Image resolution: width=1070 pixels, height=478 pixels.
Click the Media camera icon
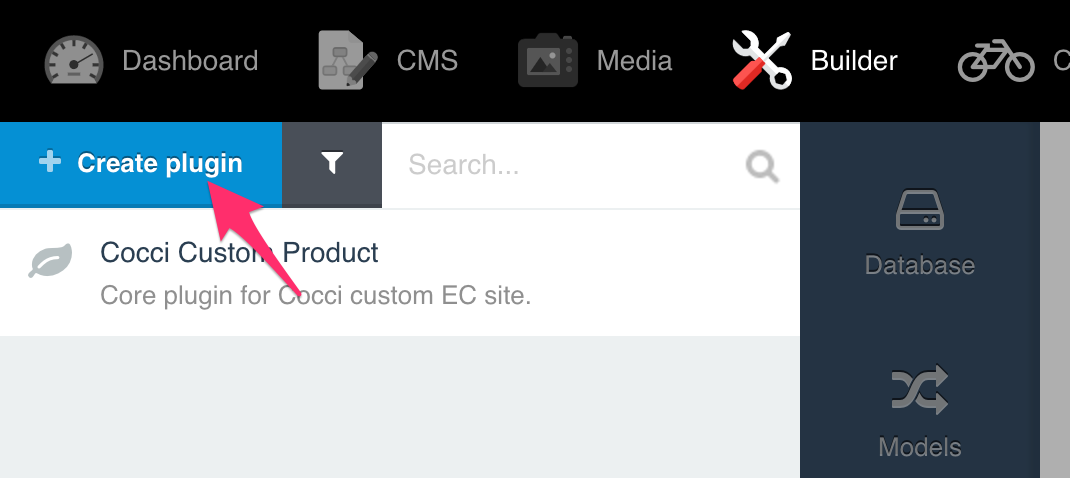pyautogui.click(x=548, y=61)
